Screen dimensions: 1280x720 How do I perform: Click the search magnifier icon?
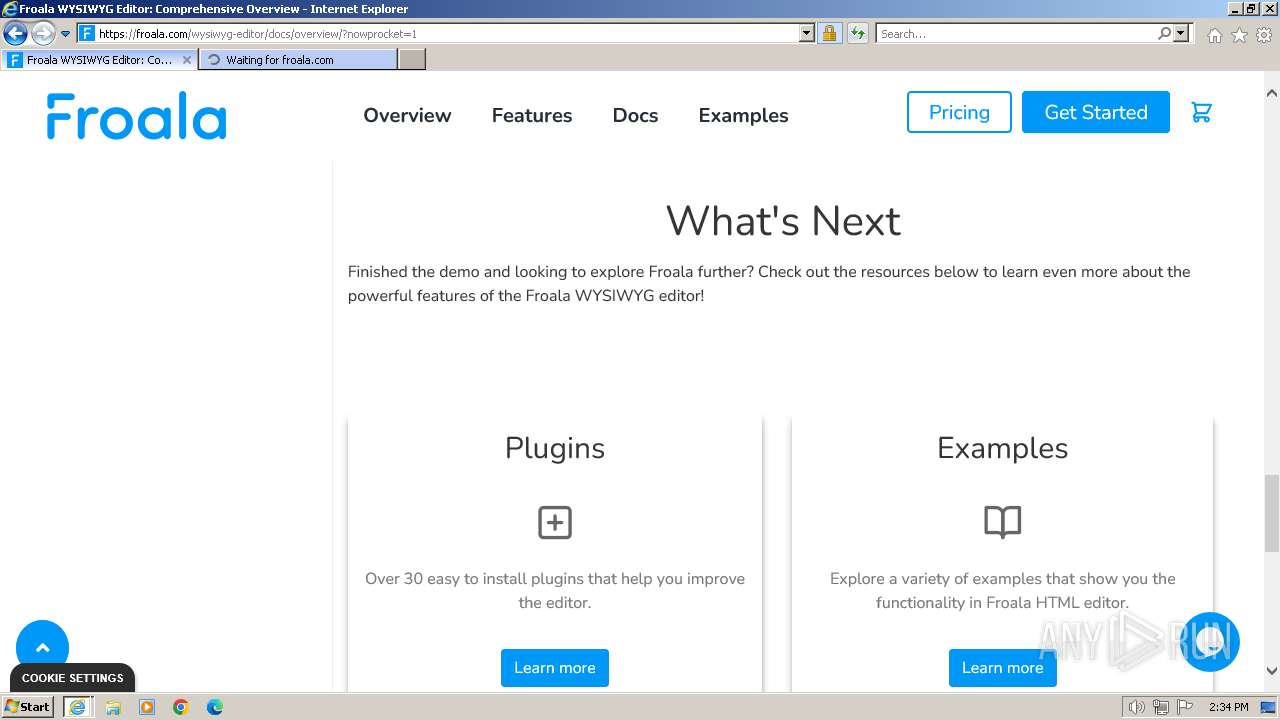pyautogui.click(x=1164, y=33)
